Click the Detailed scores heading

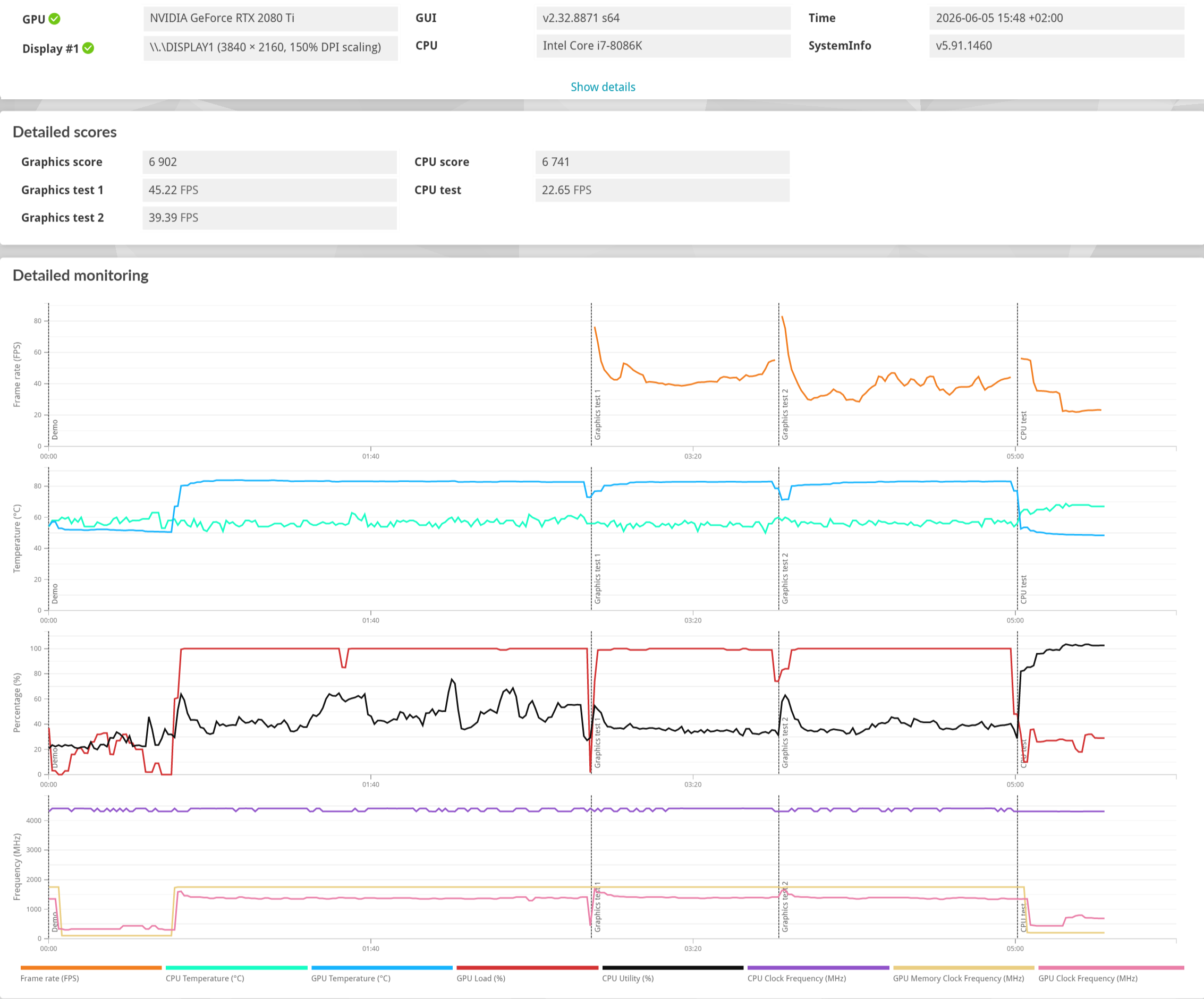tap(65, 132)
